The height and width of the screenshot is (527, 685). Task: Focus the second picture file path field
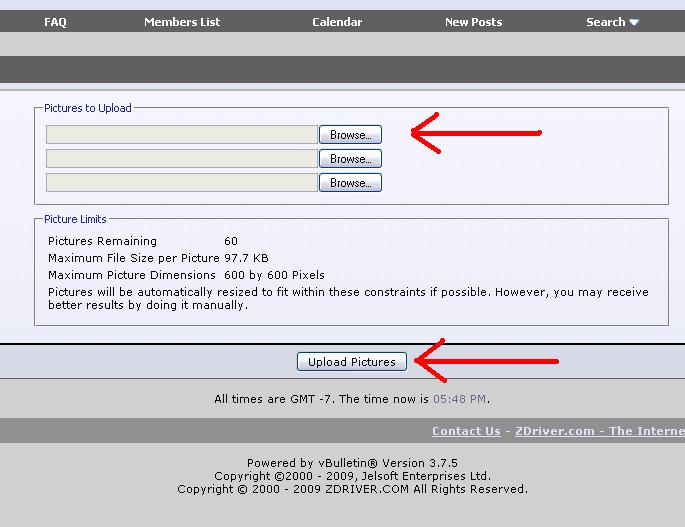182,159
